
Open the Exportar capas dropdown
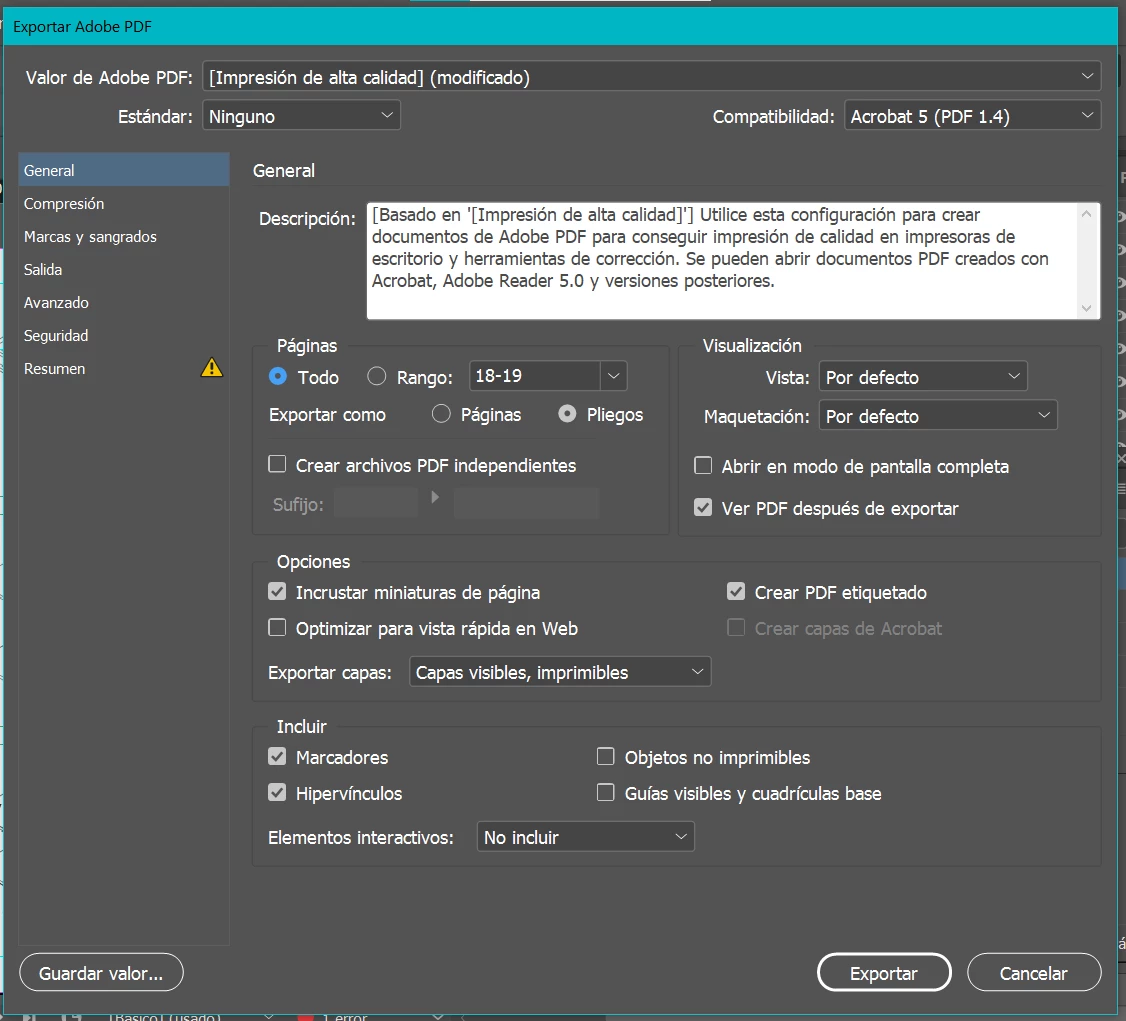[560, 671]
